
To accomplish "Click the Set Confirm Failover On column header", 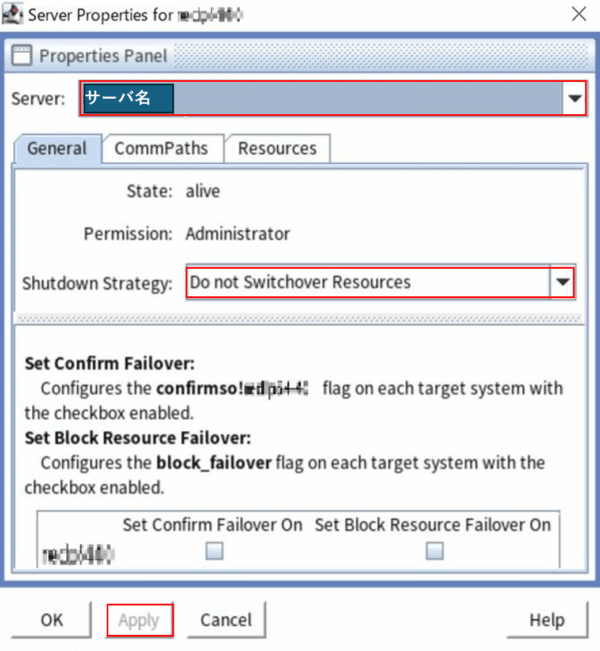I will 212,525.
